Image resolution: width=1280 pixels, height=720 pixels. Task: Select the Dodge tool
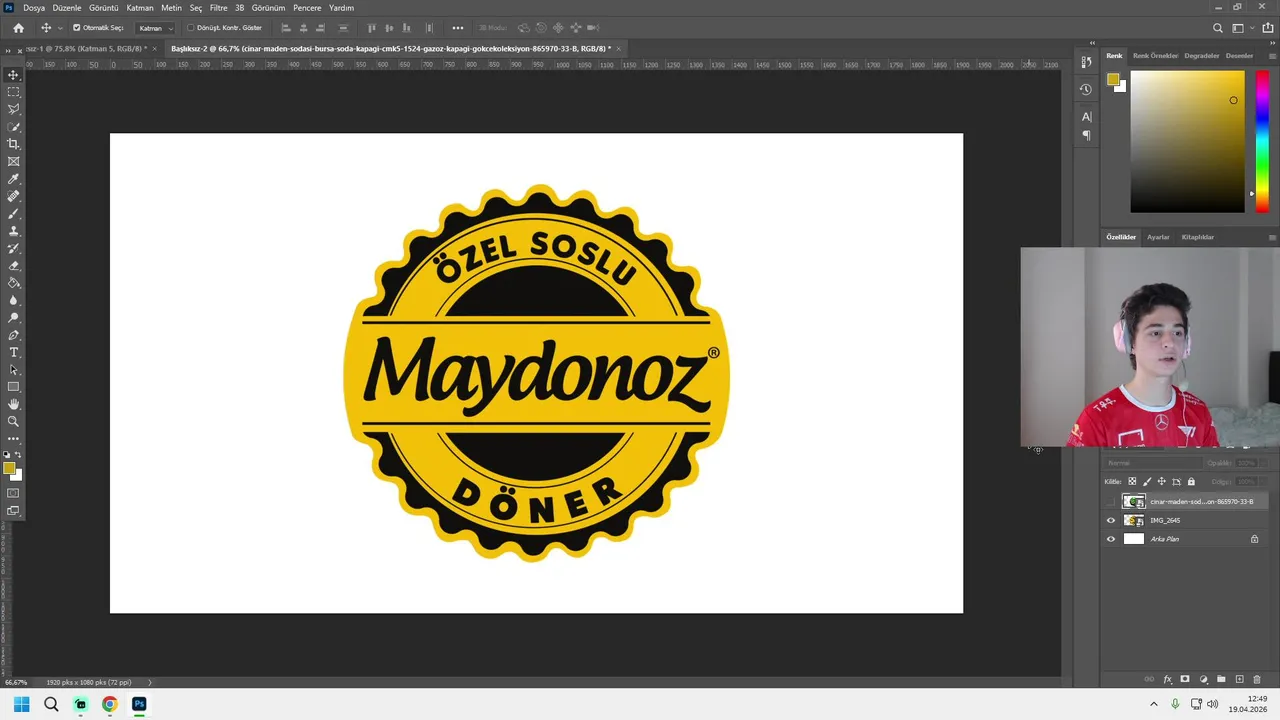click(13, 318)
